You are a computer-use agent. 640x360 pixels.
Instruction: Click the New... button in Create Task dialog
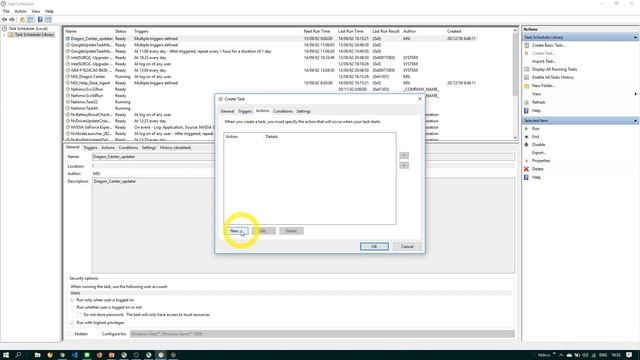click(236, 231)
